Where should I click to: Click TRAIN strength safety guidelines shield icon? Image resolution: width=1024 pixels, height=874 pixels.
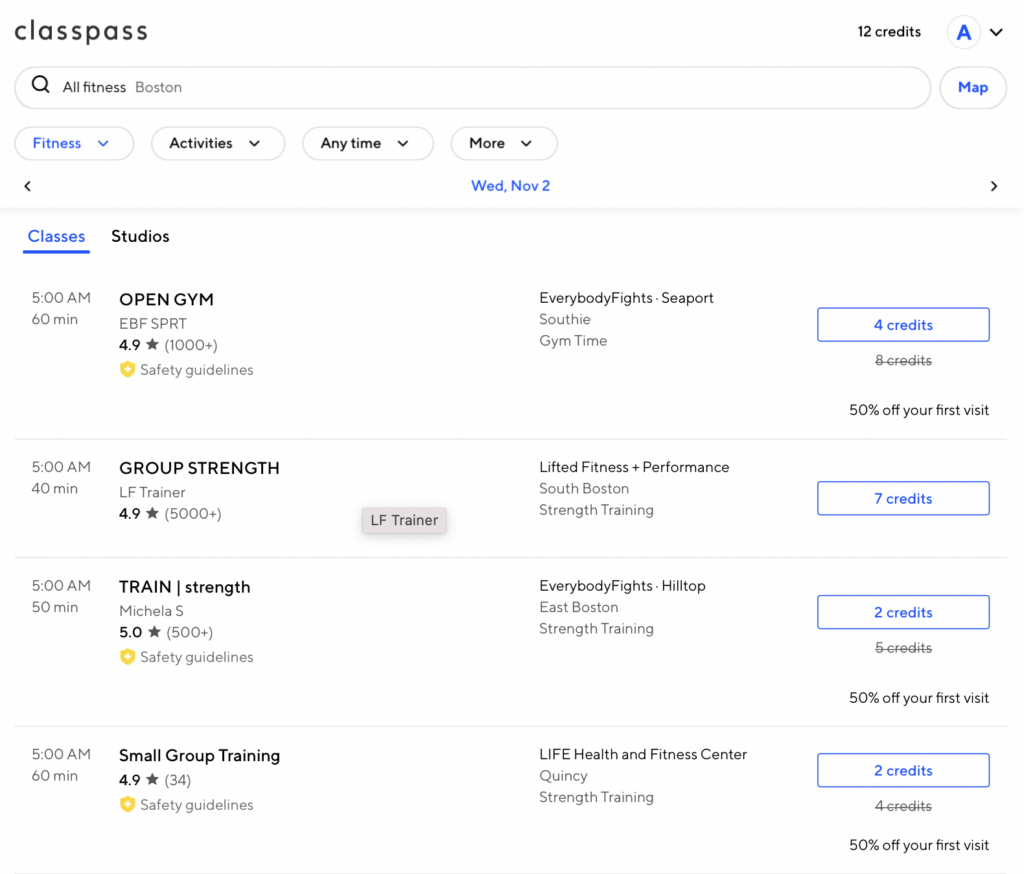[x=127, y=657]
